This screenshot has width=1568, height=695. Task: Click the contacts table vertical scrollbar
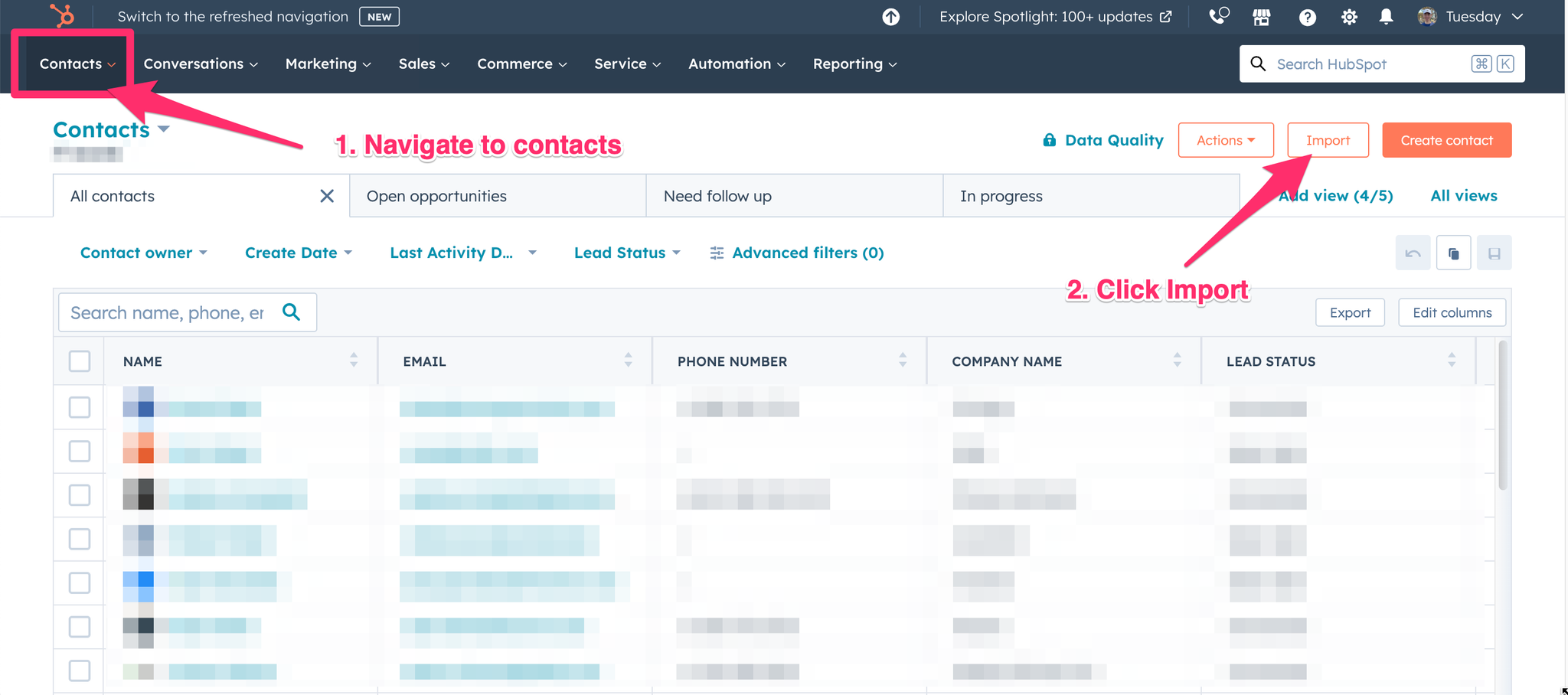point(1502,416)
